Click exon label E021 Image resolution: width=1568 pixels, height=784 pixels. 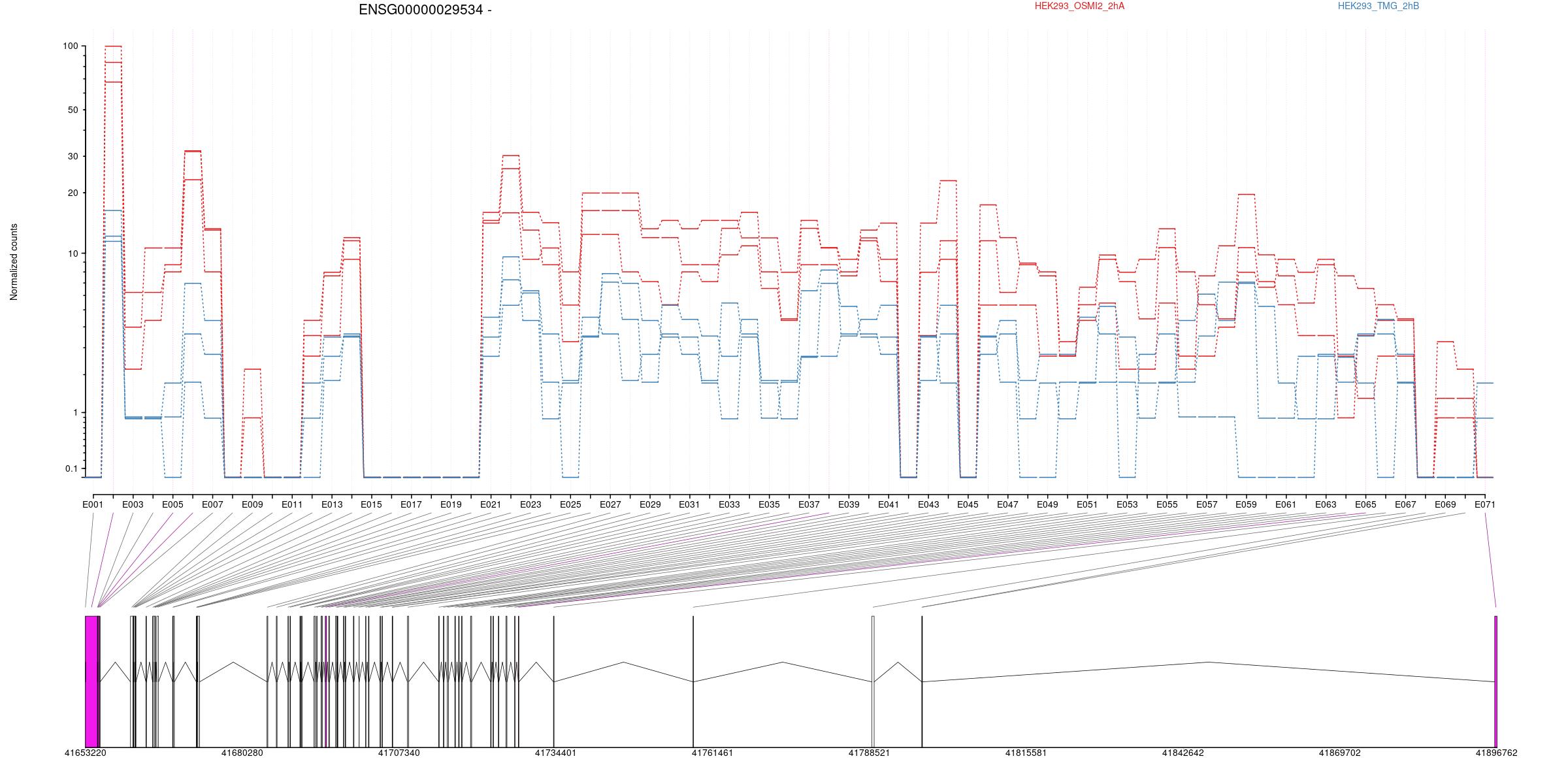click(491, 504)
